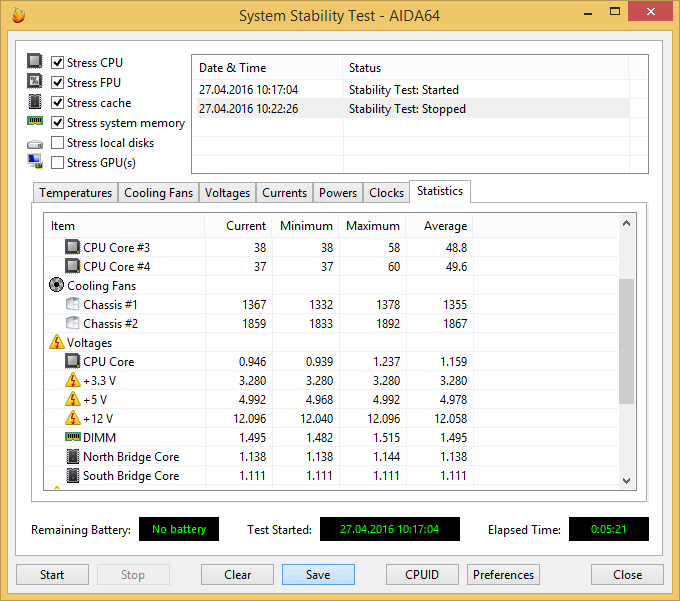Click the CPU Core #4 chip icon
Image resolution: width=680 pixels, height=601 pixels.
[x=72, y=266]
